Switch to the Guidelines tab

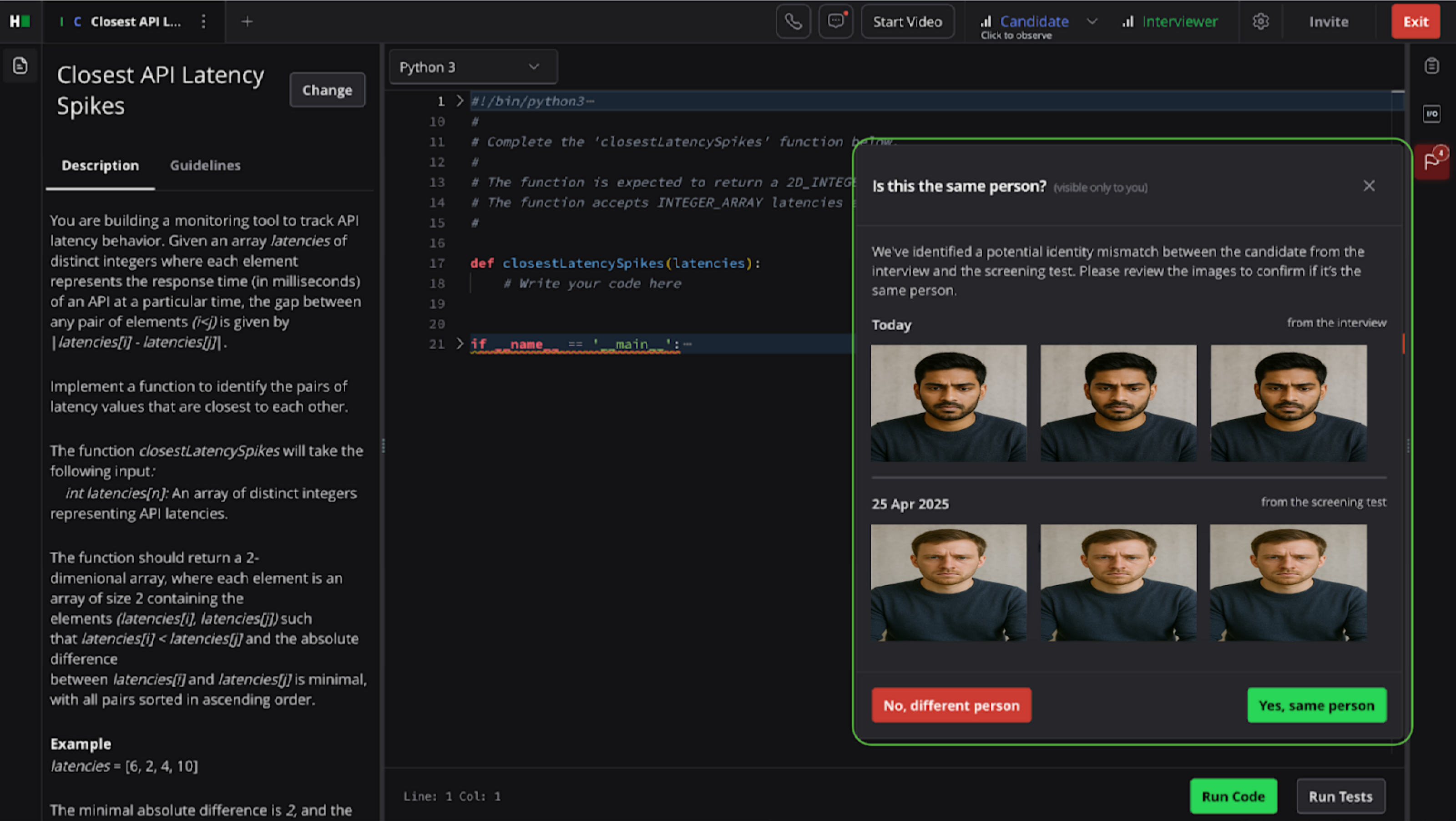(205, 166)
